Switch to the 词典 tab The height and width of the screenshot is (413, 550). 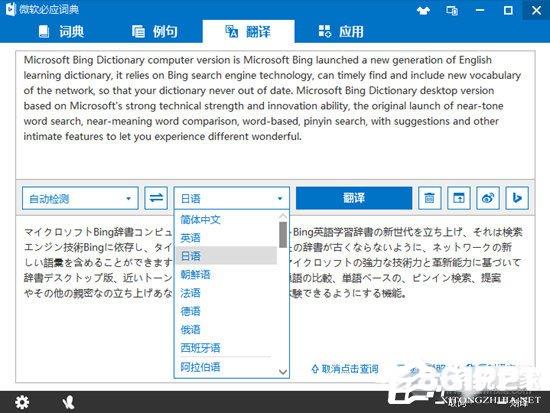(x=61, y=32)
